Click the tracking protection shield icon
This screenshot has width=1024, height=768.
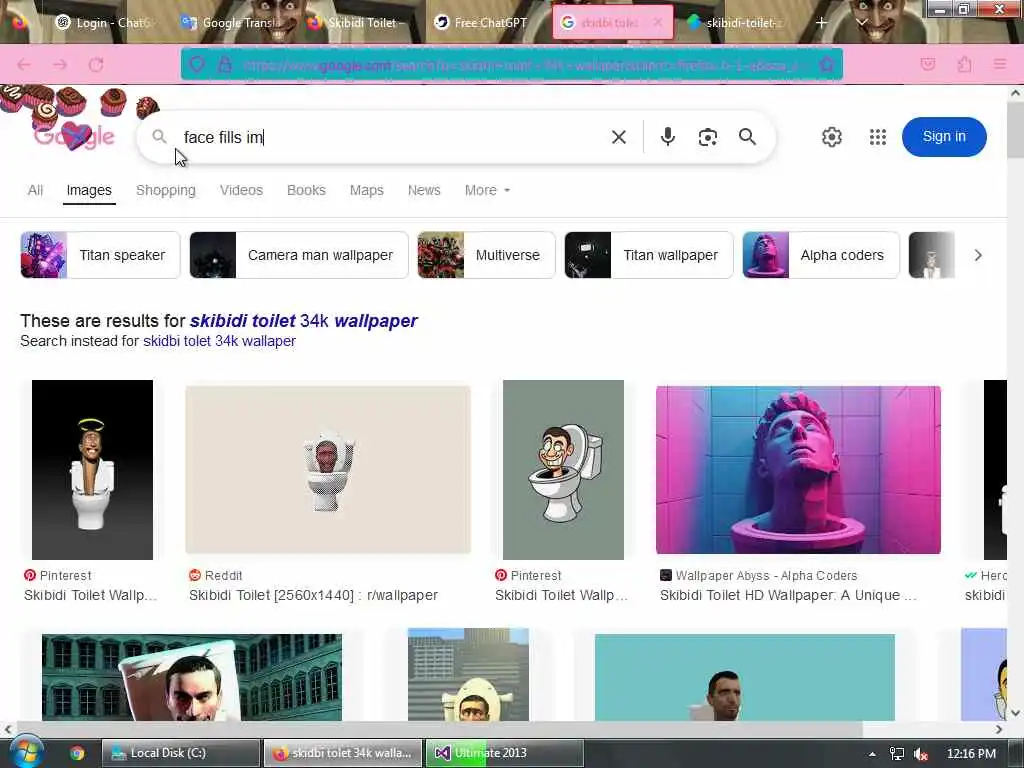coord(197,64)
